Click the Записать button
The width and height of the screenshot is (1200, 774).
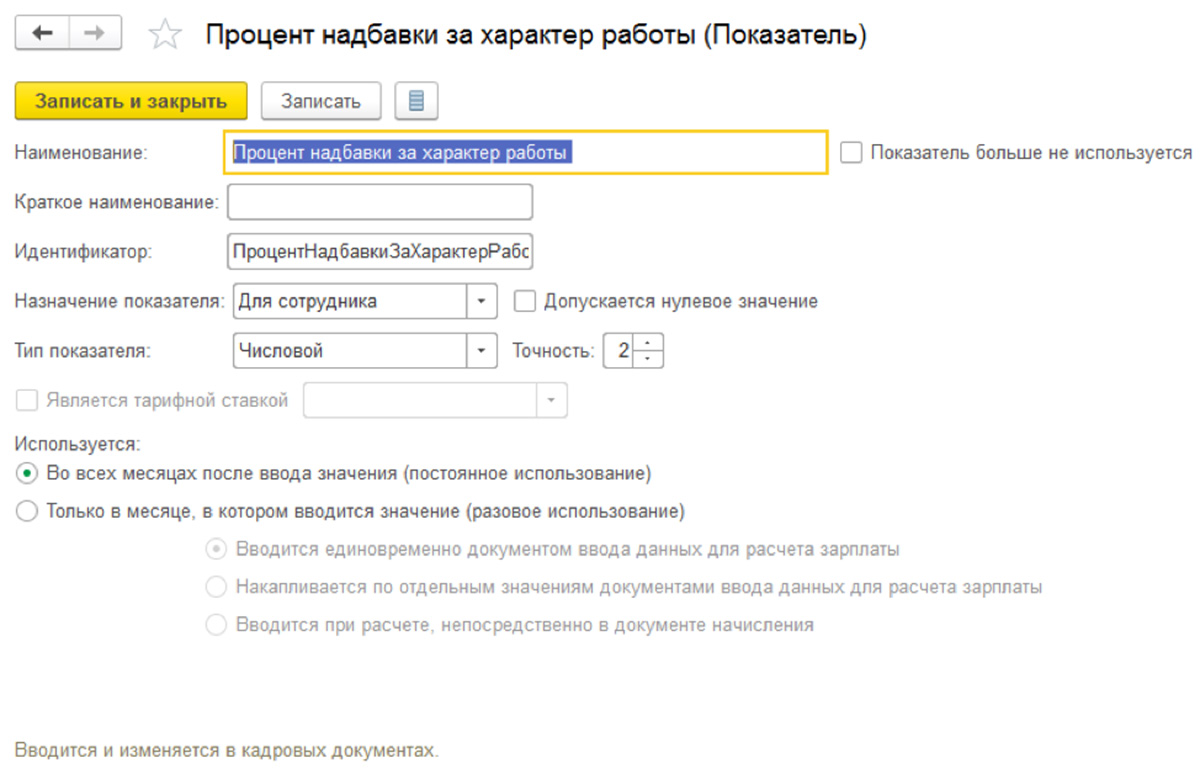point(320,100)
